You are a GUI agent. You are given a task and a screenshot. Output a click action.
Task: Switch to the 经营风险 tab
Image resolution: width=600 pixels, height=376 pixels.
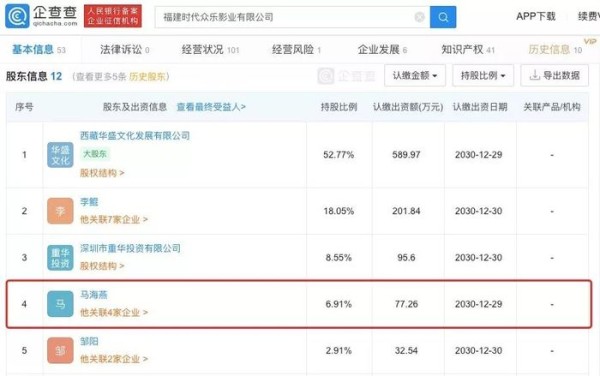click(296, 50)
